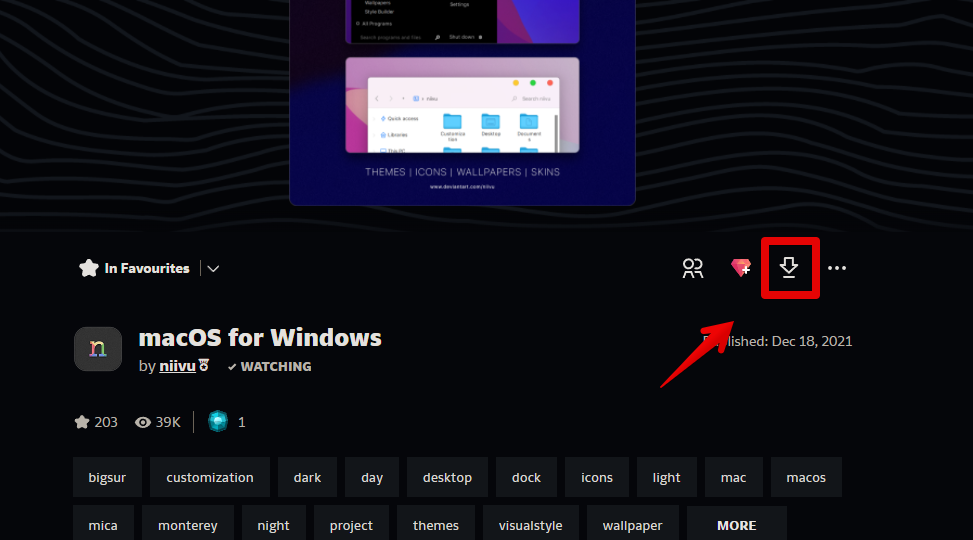The height and width of the screenshot is (540, 973).
Task: Click the macOS for Windows title
Action: tap(260, 338)
